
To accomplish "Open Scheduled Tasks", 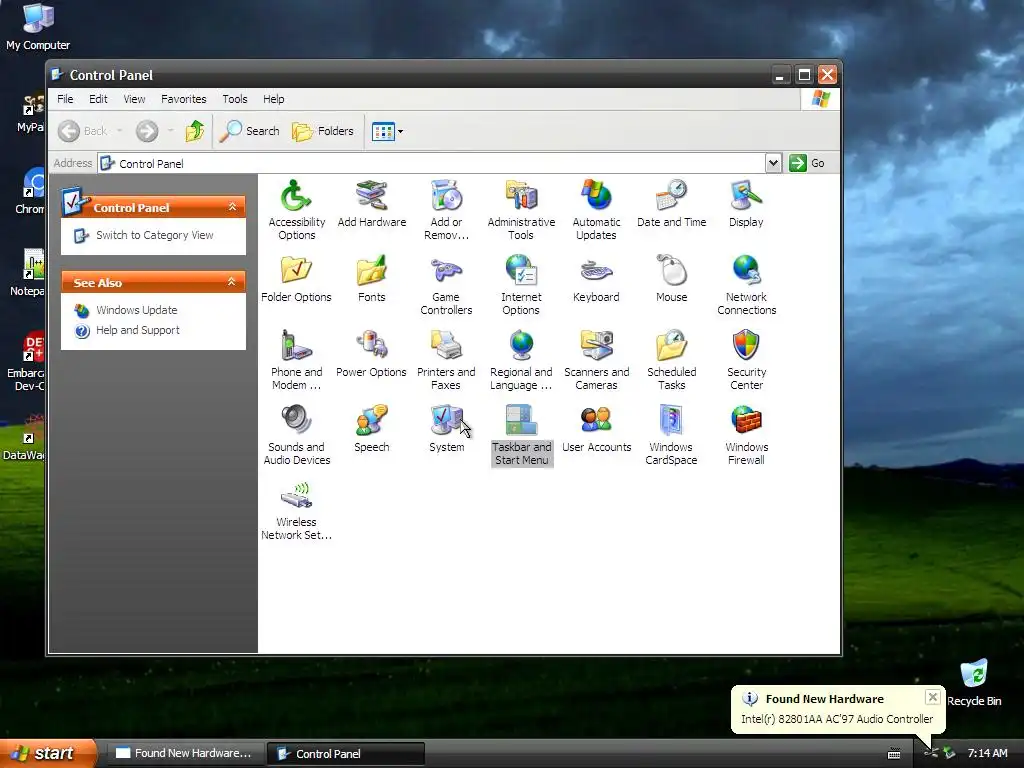I will click(671, 360).
